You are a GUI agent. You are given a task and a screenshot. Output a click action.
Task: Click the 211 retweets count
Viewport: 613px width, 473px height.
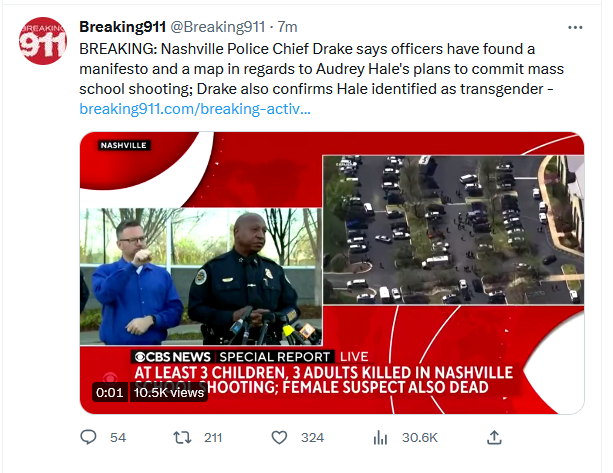[213, 437]
